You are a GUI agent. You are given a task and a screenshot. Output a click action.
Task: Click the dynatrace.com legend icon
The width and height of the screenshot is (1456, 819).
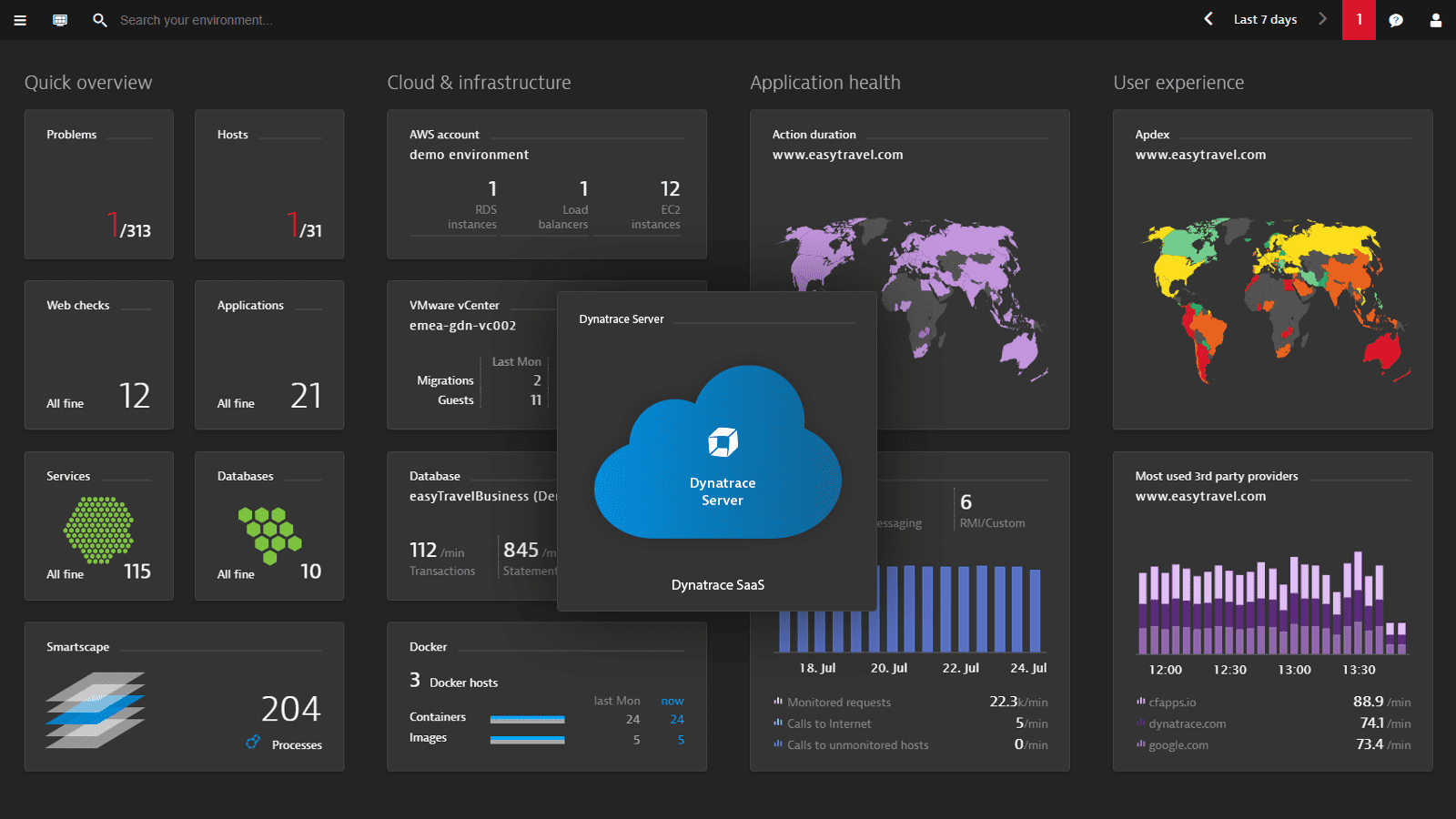tap(1140, 723)
